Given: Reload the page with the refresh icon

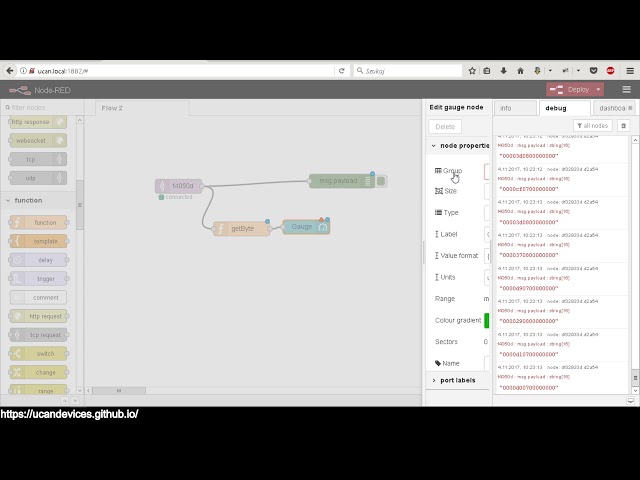Looking at the screenshot, I should click(342, 71).
